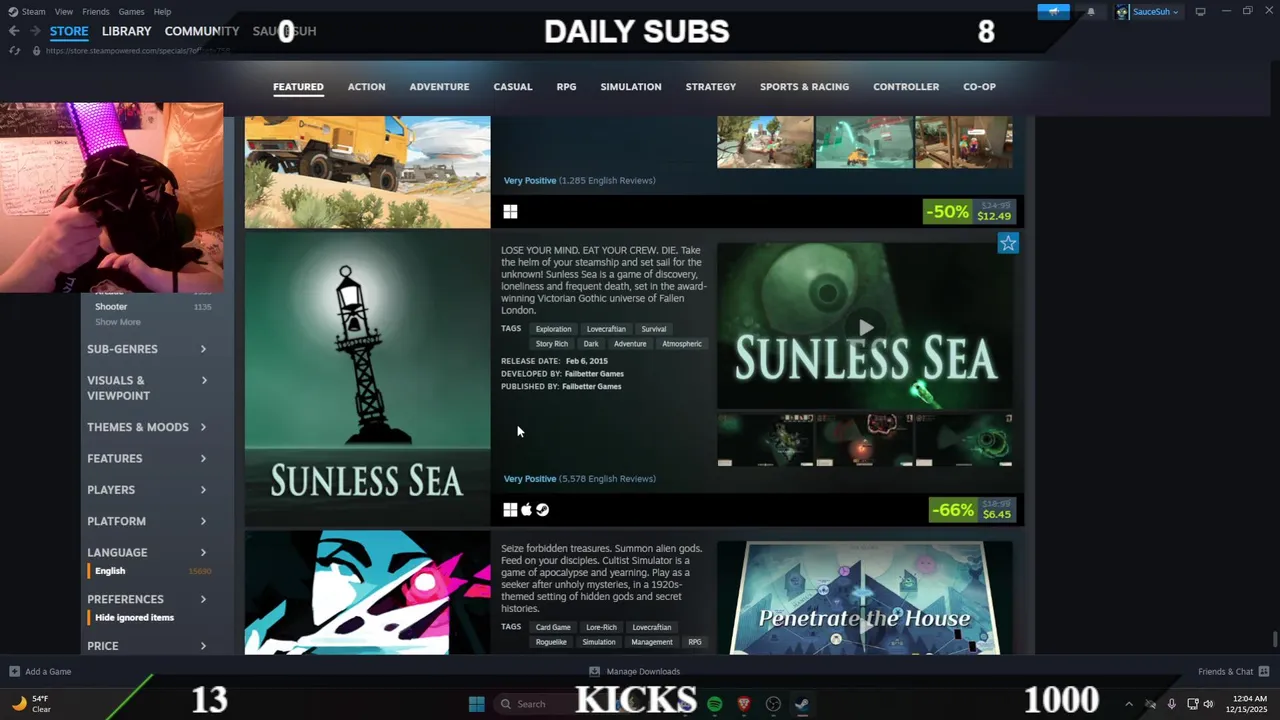
Task: Open the notifications bell
Action: (1091, 12)
